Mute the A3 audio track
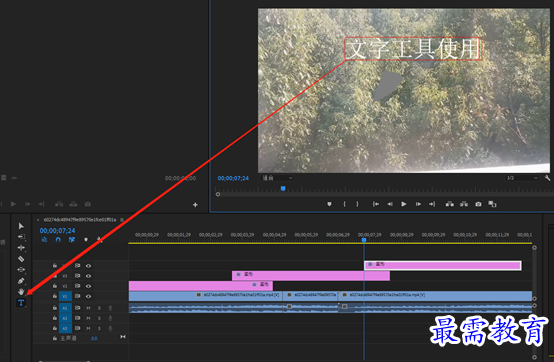Screen dimensions: 554x362 coord(88,328)
